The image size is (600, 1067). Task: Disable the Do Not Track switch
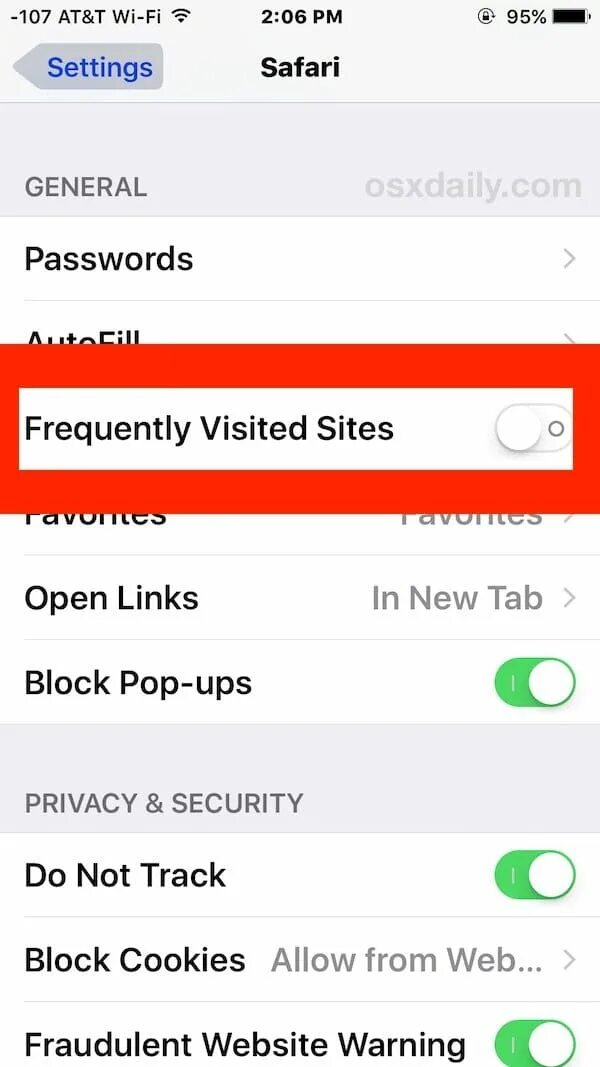(535, 874)
